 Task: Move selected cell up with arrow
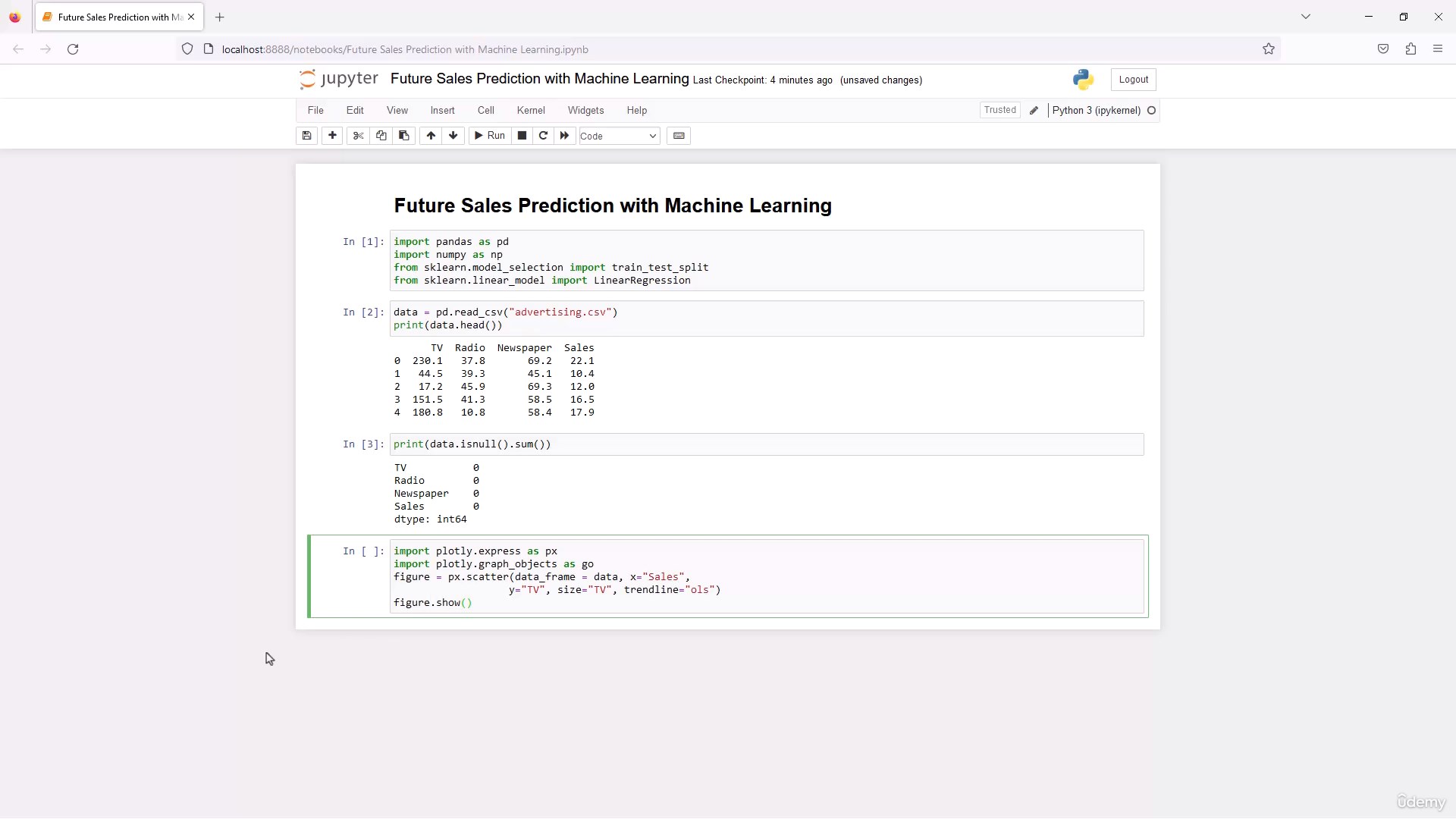pos(431,136)
